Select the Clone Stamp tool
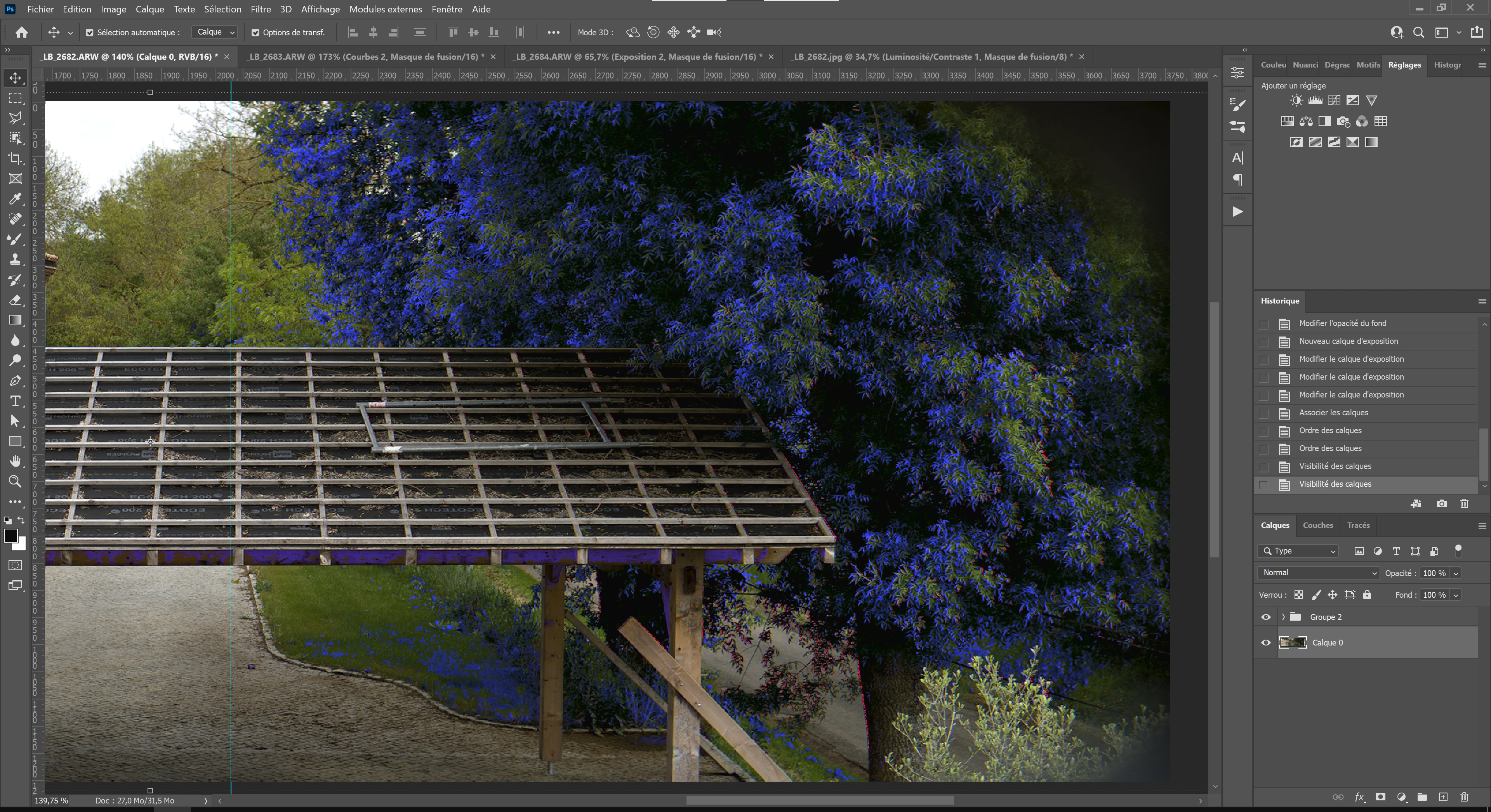1491x812 pixels. [16, 259]
